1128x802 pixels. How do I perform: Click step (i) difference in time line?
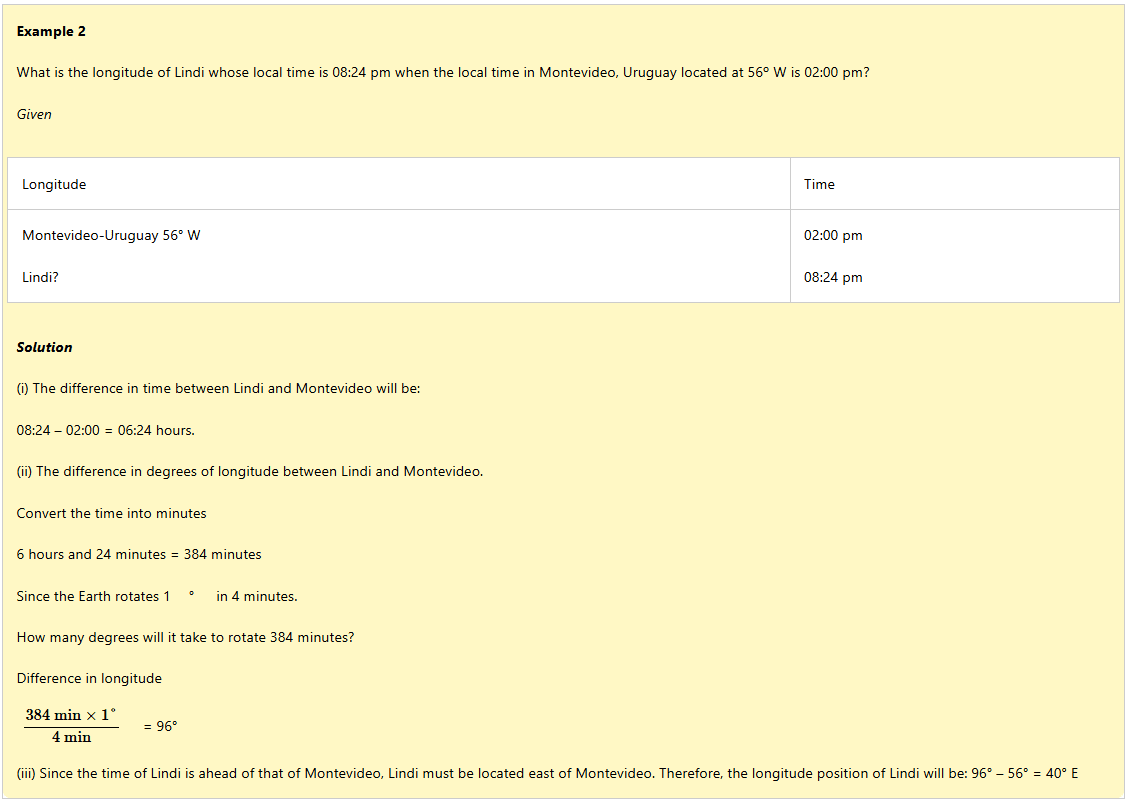[x=218, y=388]
